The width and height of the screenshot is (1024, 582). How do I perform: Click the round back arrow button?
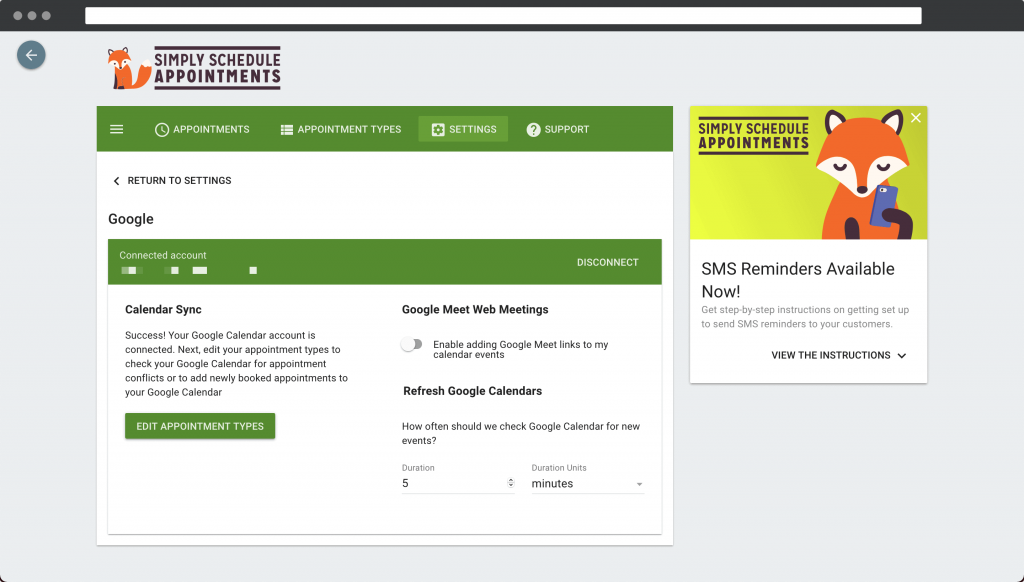pyautogui.click(x=31, y=55)
